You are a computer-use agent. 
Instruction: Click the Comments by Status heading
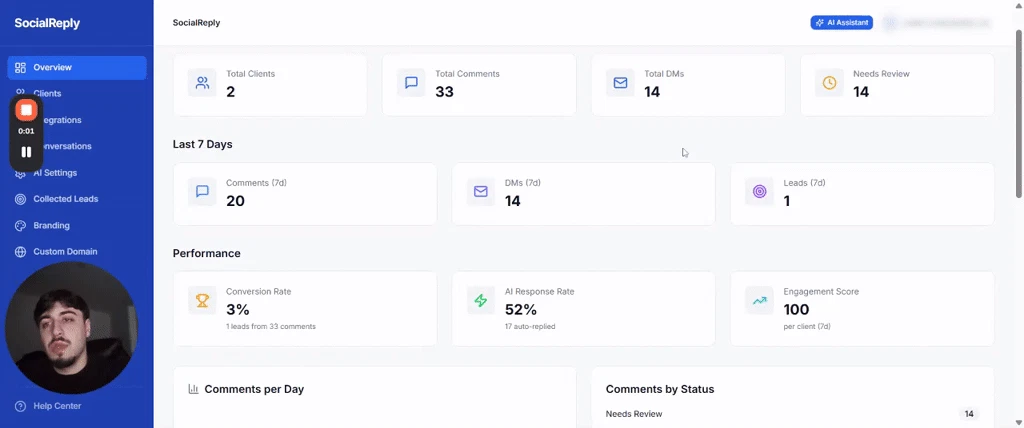coord(660,389)
